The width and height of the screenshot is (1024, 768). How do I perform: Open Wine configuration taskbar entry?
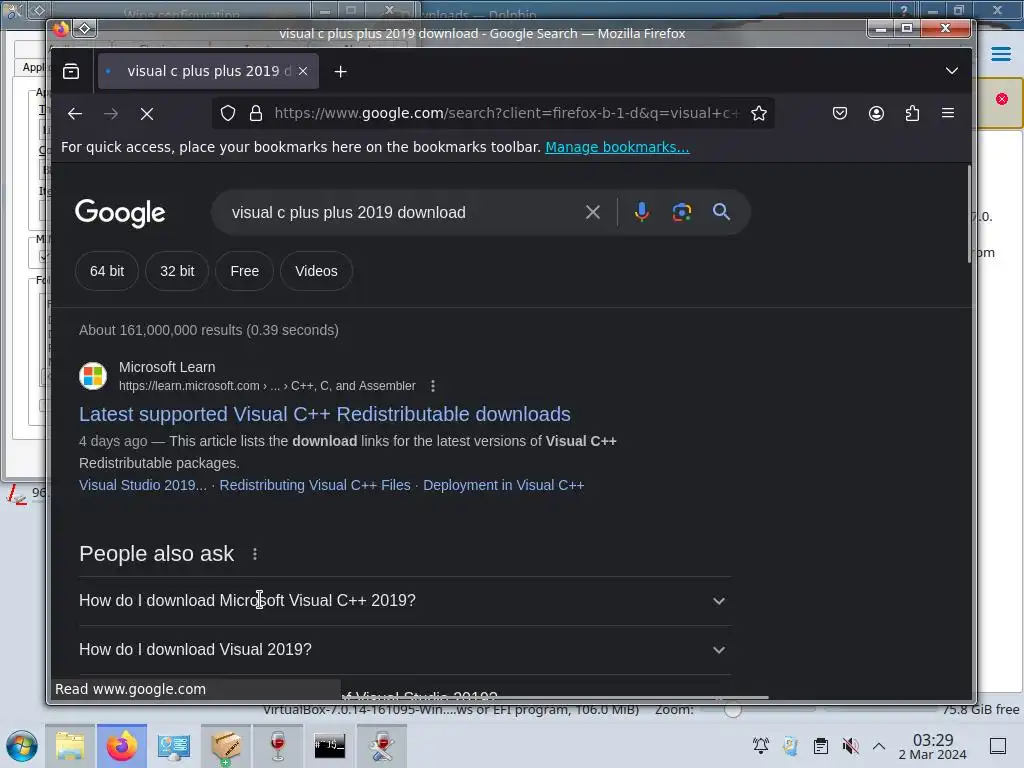[381, 746]
